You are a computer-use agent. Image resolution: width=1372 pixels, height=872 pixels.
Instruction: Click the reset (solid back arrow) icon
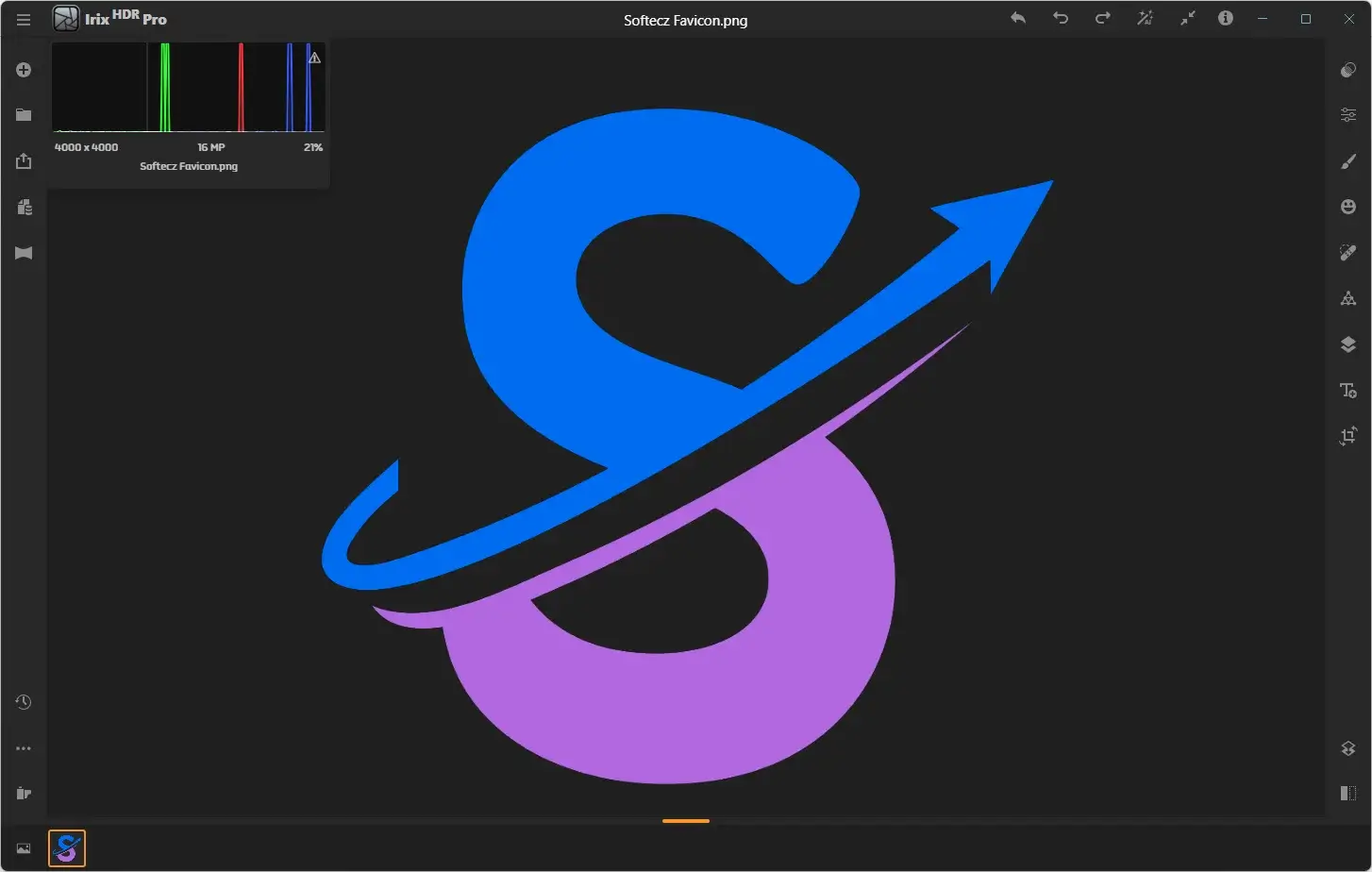(1018, 18)
